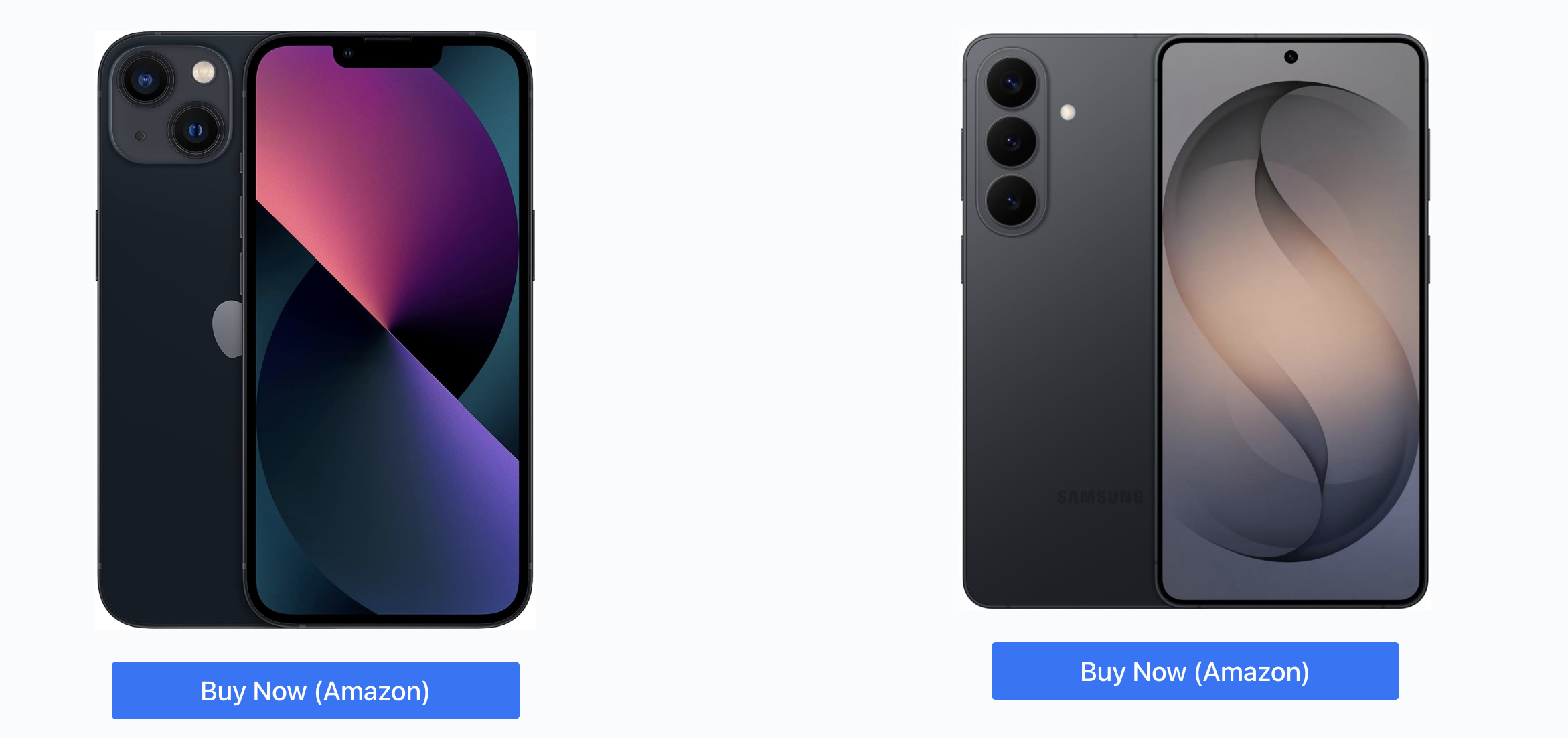Open the iPhone product image
The height and width of the screenshot is (738, 1568).
[x=315, y=330]
